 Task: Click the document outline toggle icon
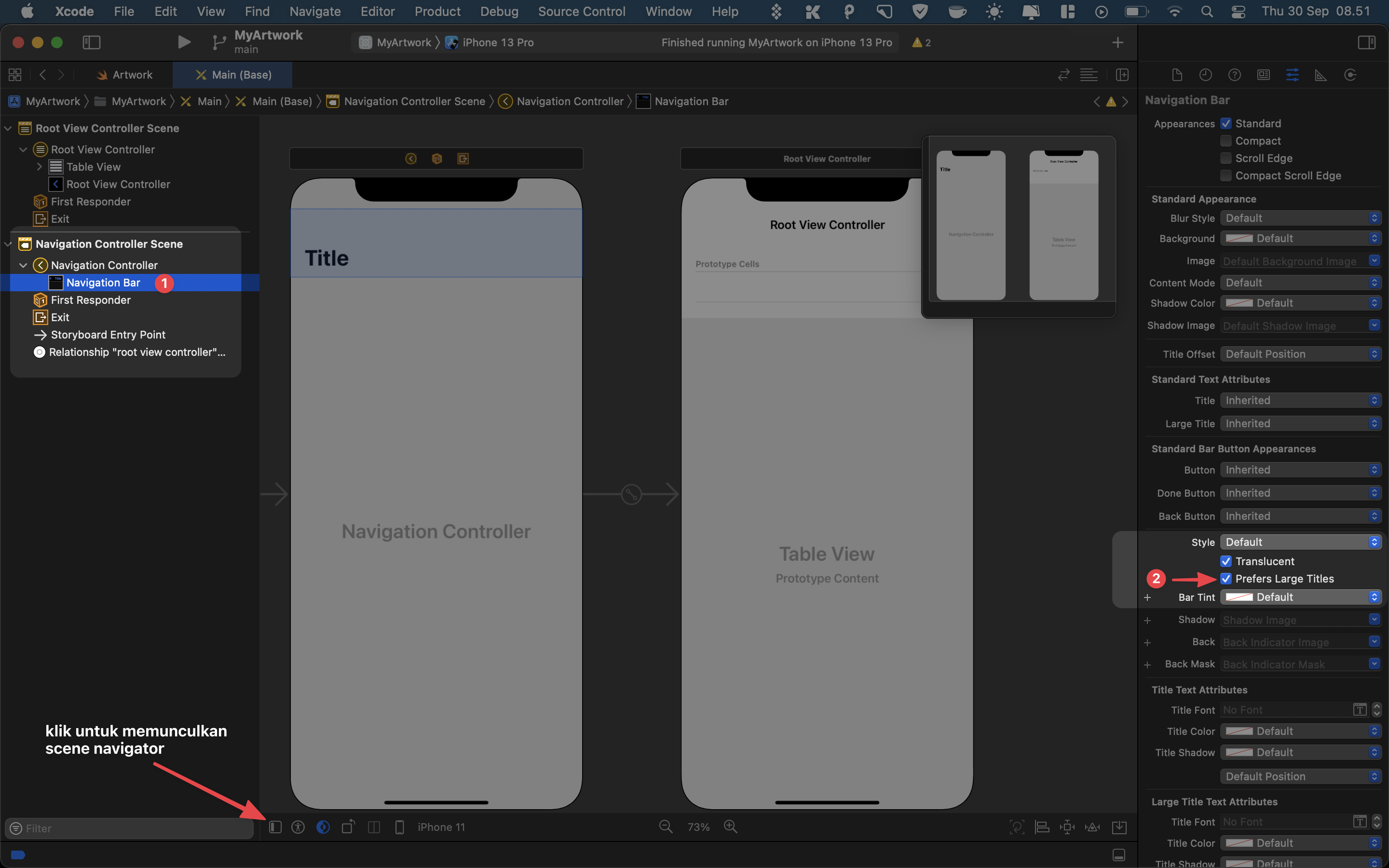coord(275,827)
